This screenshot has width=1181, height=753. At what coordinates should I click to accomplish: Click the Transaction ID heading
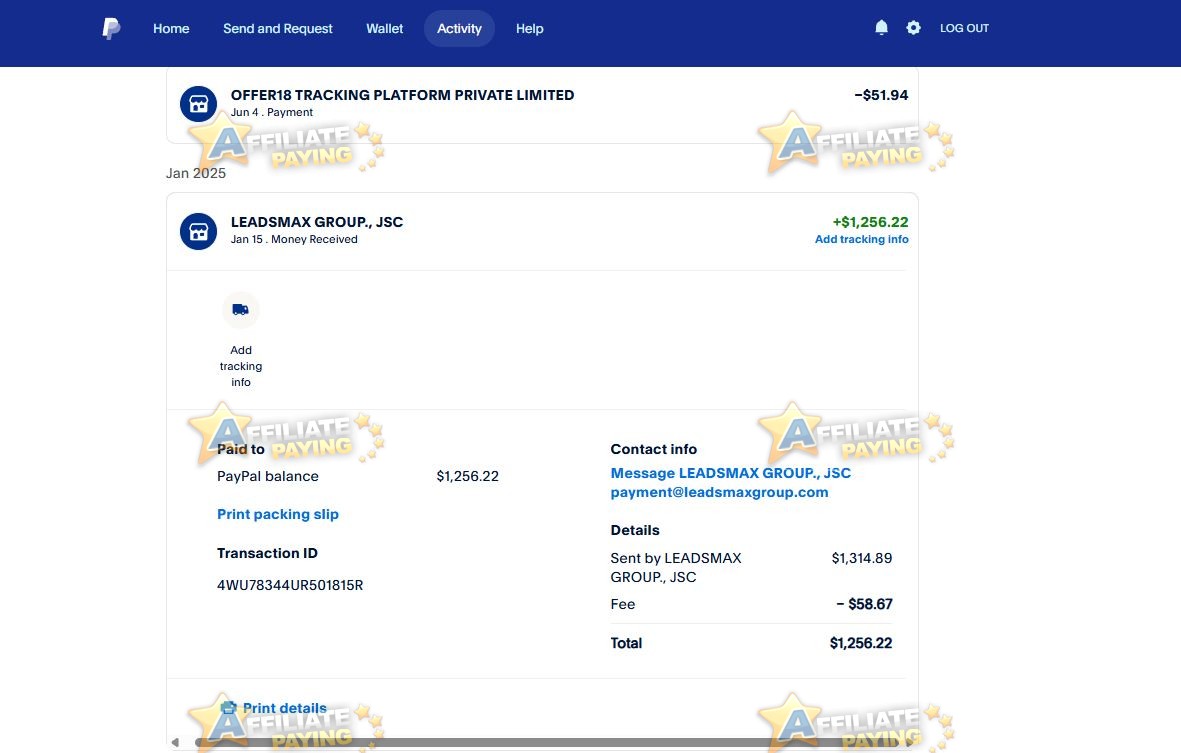[x=267, y=553]
